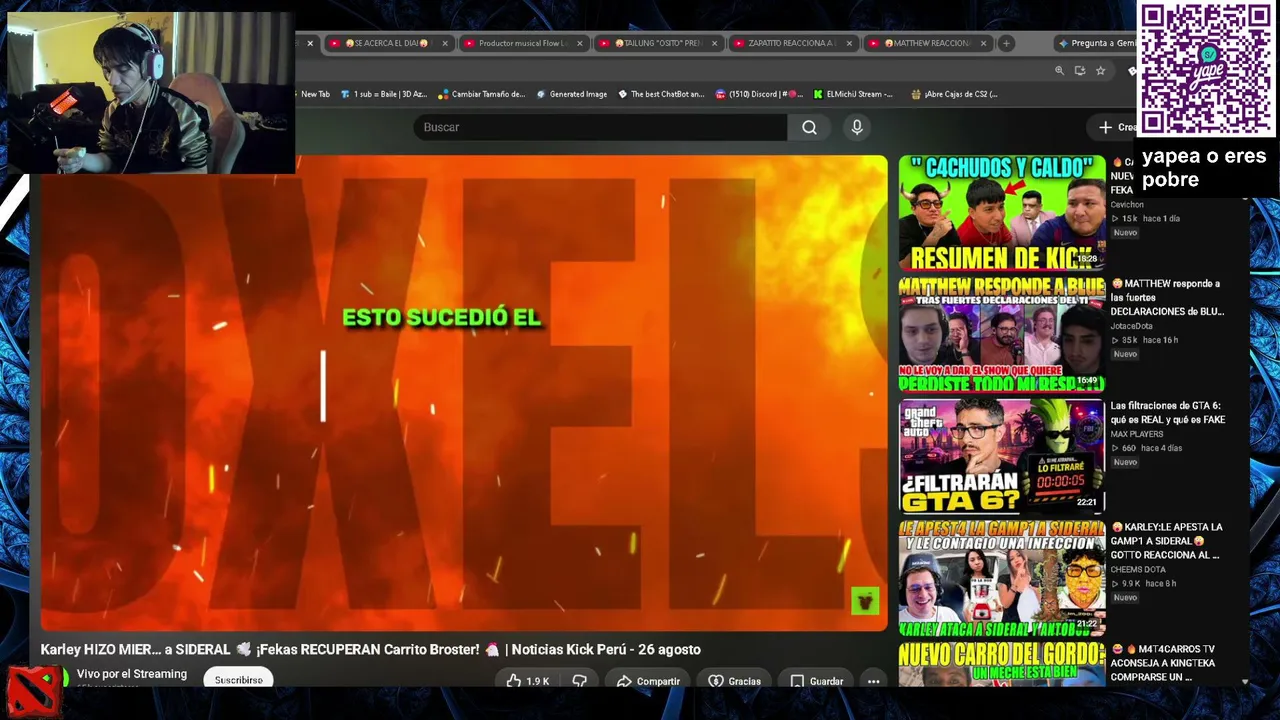Image resolution: width=1280 pixels, height=720 pixels.
Task: Switch to 'ZAPATITO REACCIONA' tab
Action: pyautogui.click(x=792, y=43)
